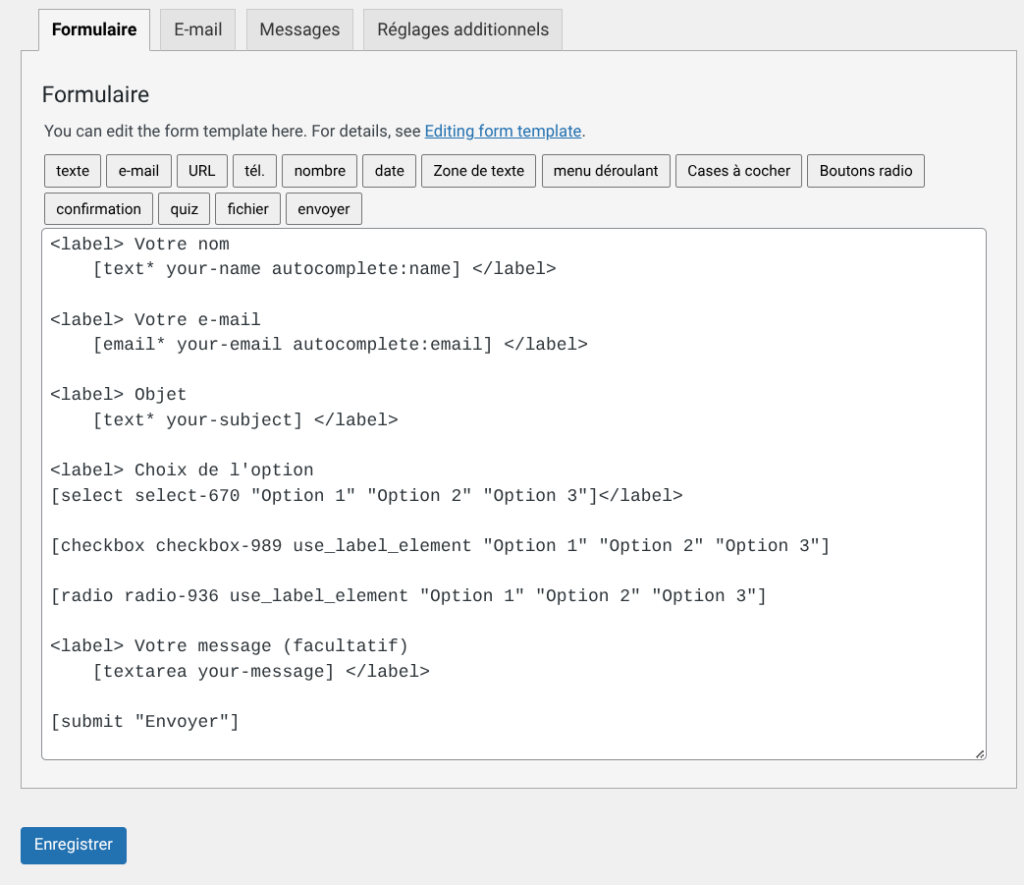Image resolution: width=1024 pixels, height=885 pixels.
Task: Click the e-mail tag generator button
Action: (x=139, y=171)
